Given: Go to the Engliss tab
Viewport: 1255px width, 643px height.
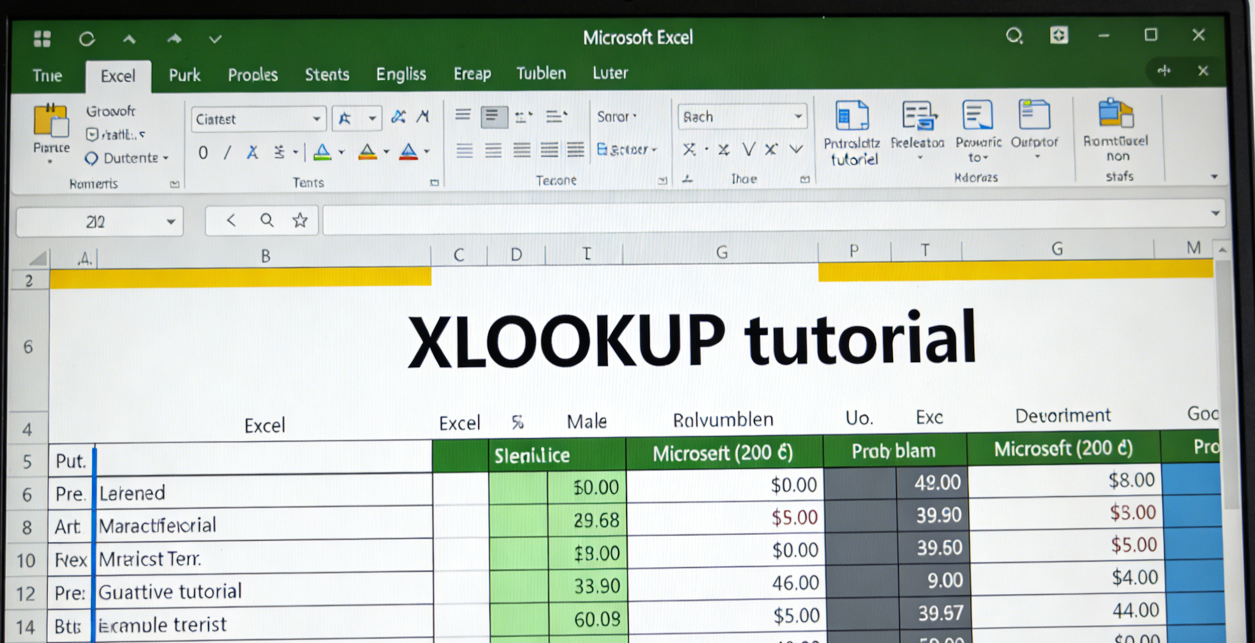Looking at the screenshot, I should [x=401, y=74].
